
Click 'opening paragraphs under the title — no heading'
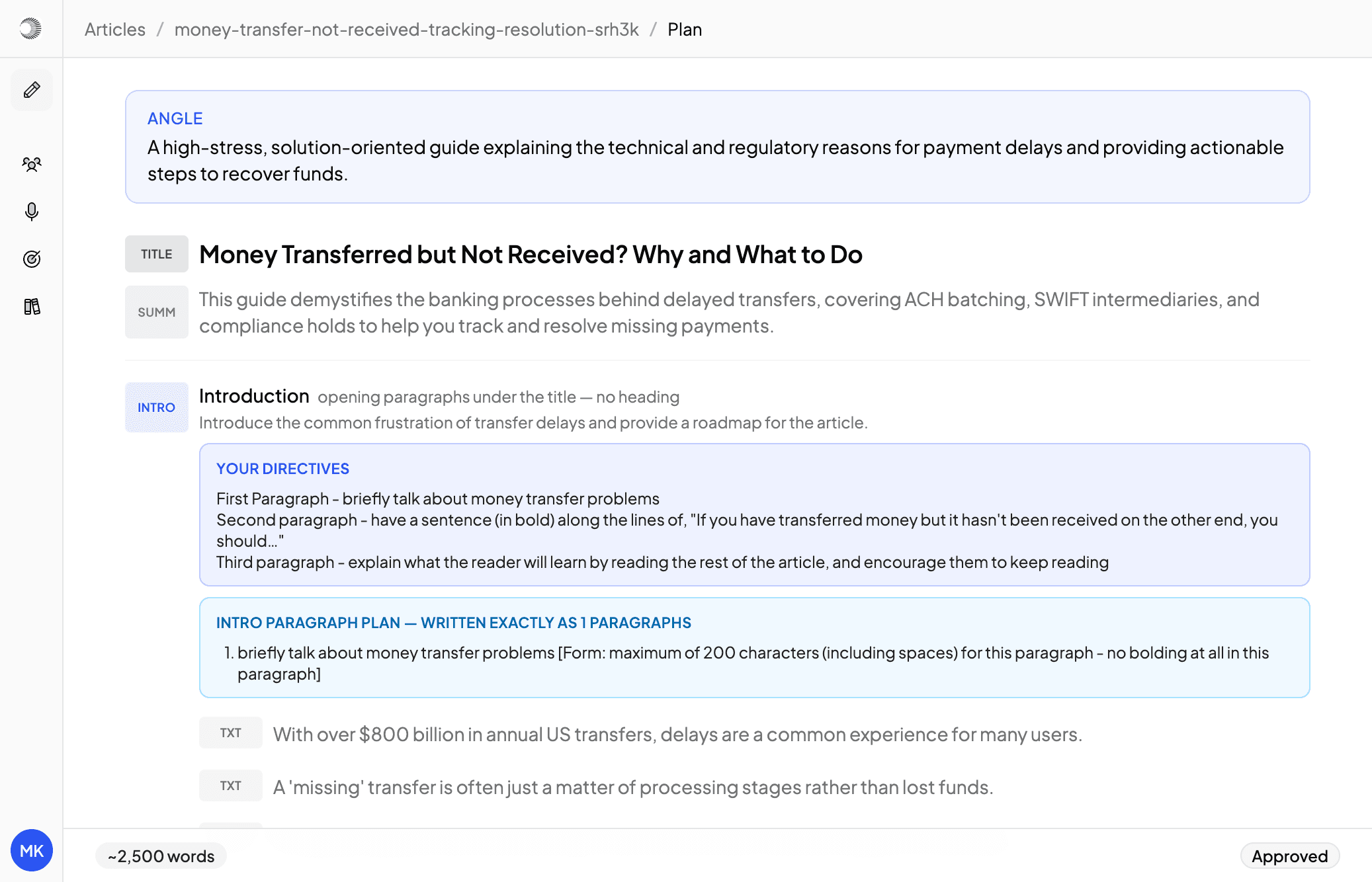499,397
